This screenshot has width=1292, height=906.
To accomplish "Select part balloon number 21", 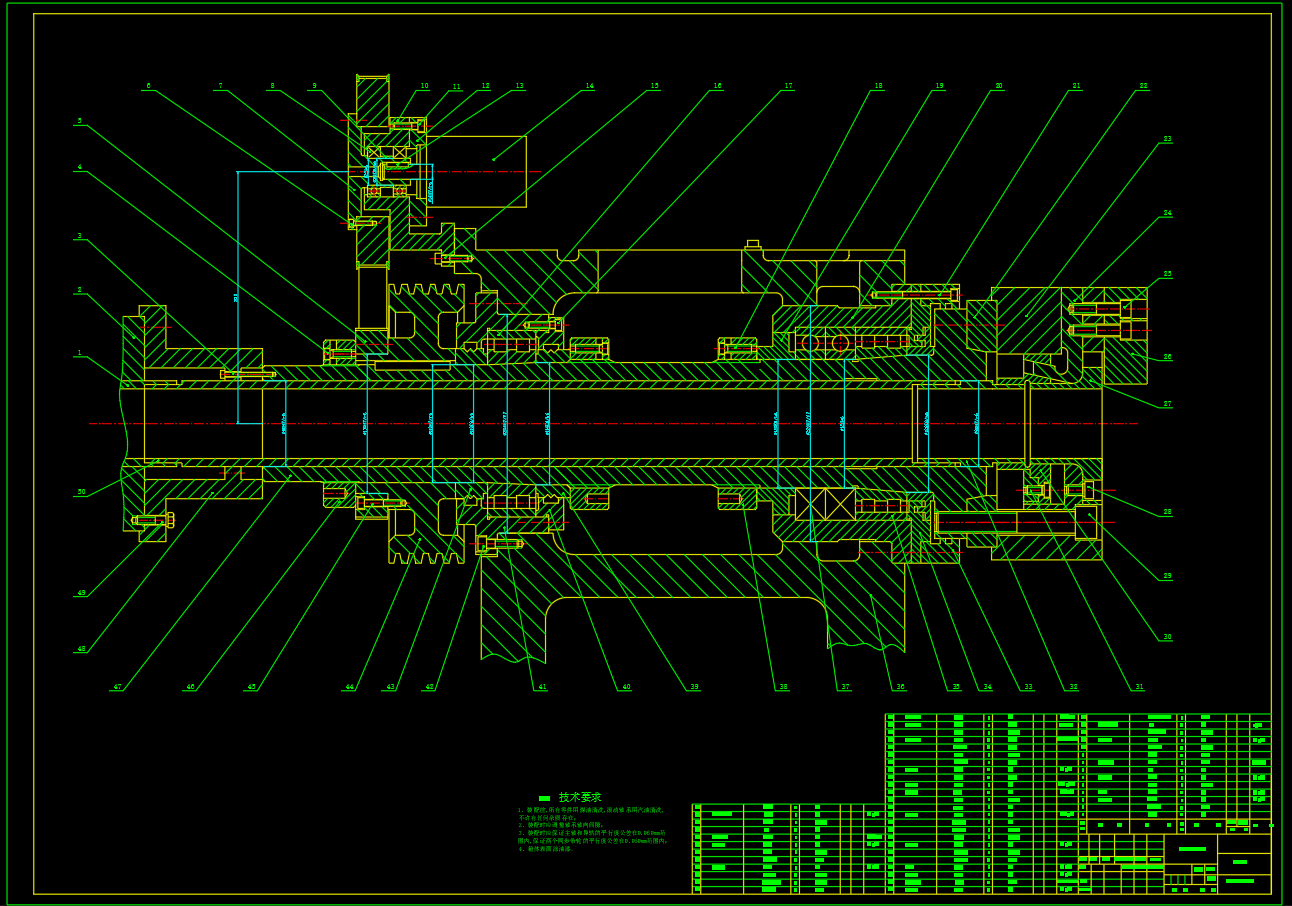I will click(x=1076, y=86).
